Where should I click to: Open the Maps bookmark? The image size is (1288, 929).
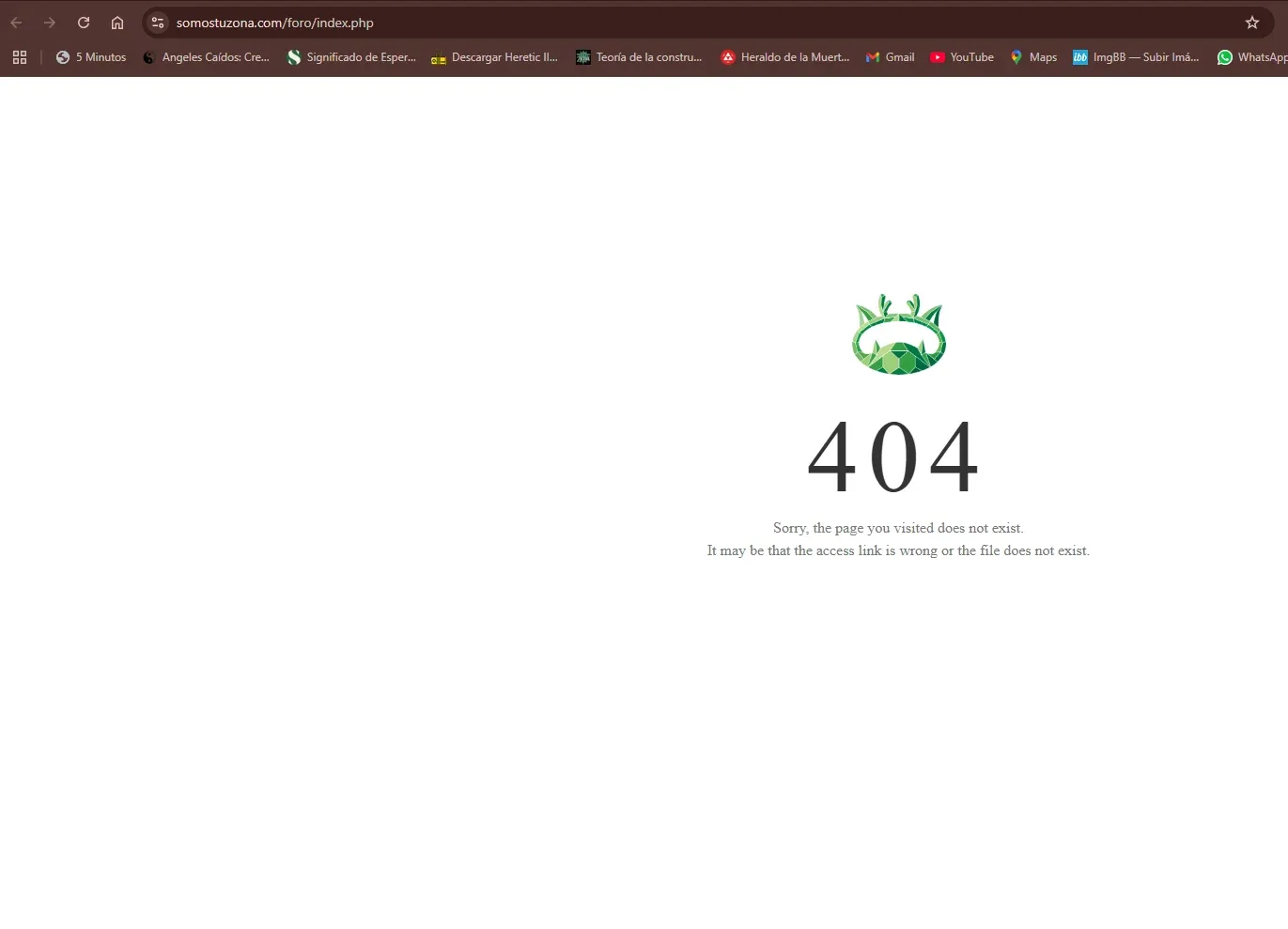click(1033, 57)
